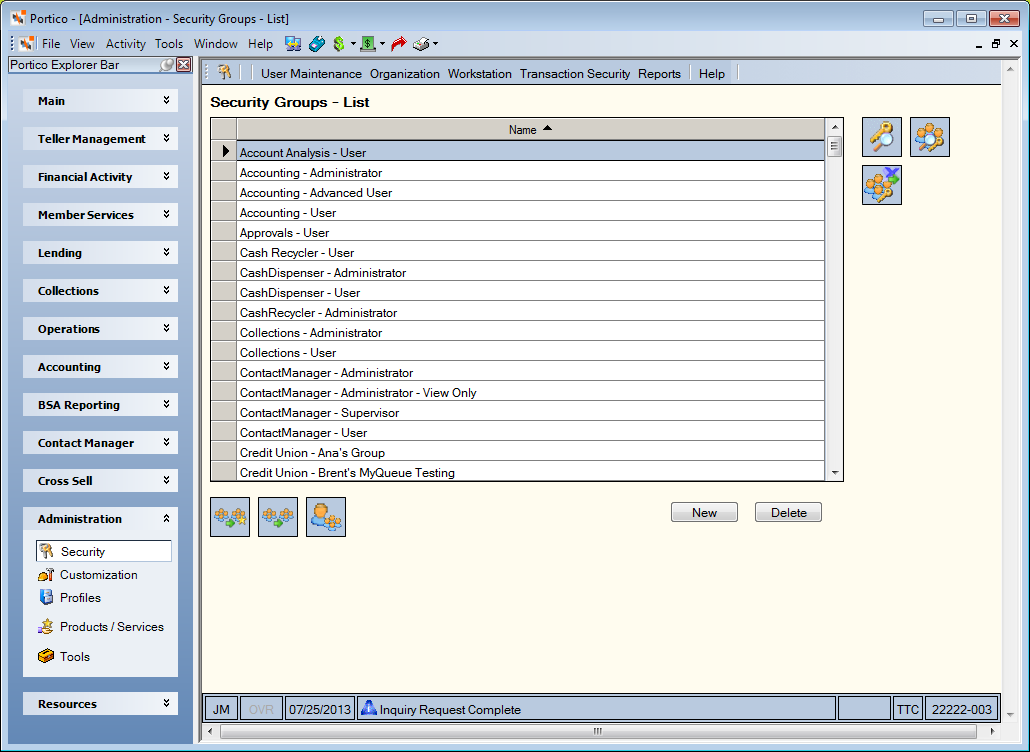Click the New button
The width and height of the screenshot is (1030, 752).
tap(704, 512)
